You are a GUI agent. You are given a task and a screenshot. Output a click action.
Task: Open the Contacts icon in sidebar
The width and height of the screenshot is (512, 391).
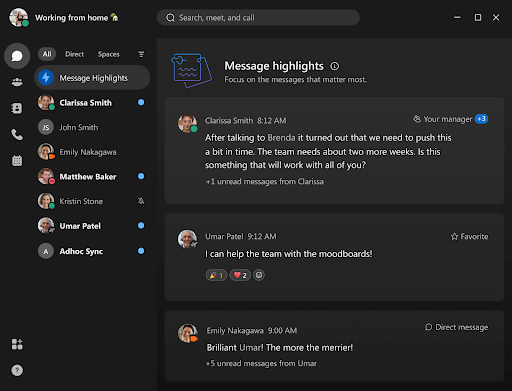pyautogui.click(x=17, y=108)
